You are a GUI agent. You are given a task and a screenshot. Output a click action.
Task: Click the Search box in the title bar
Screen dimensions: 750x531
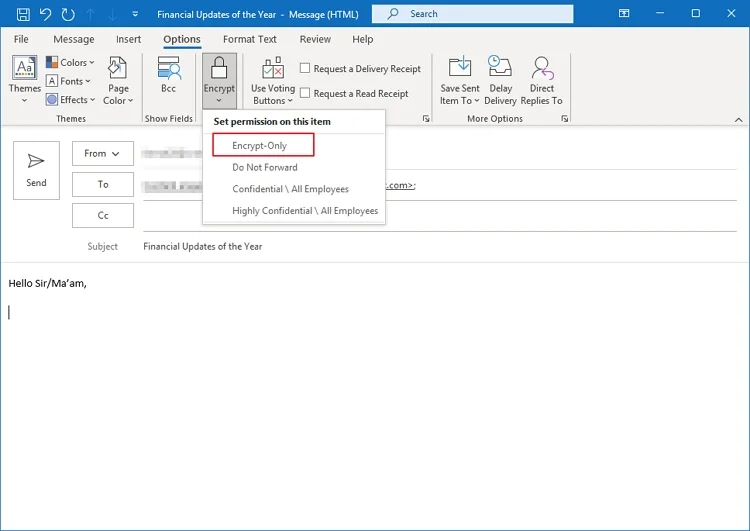473,14
